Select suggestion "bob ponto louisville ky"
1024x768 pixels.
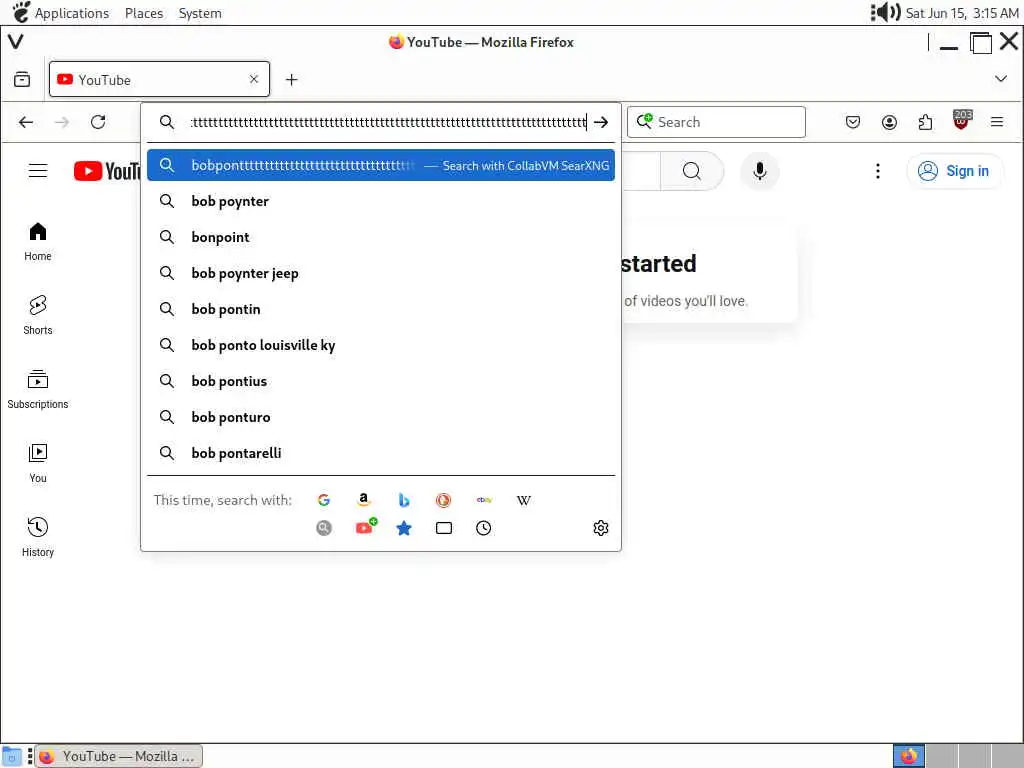pyautogui.click(x=381, y=345)
